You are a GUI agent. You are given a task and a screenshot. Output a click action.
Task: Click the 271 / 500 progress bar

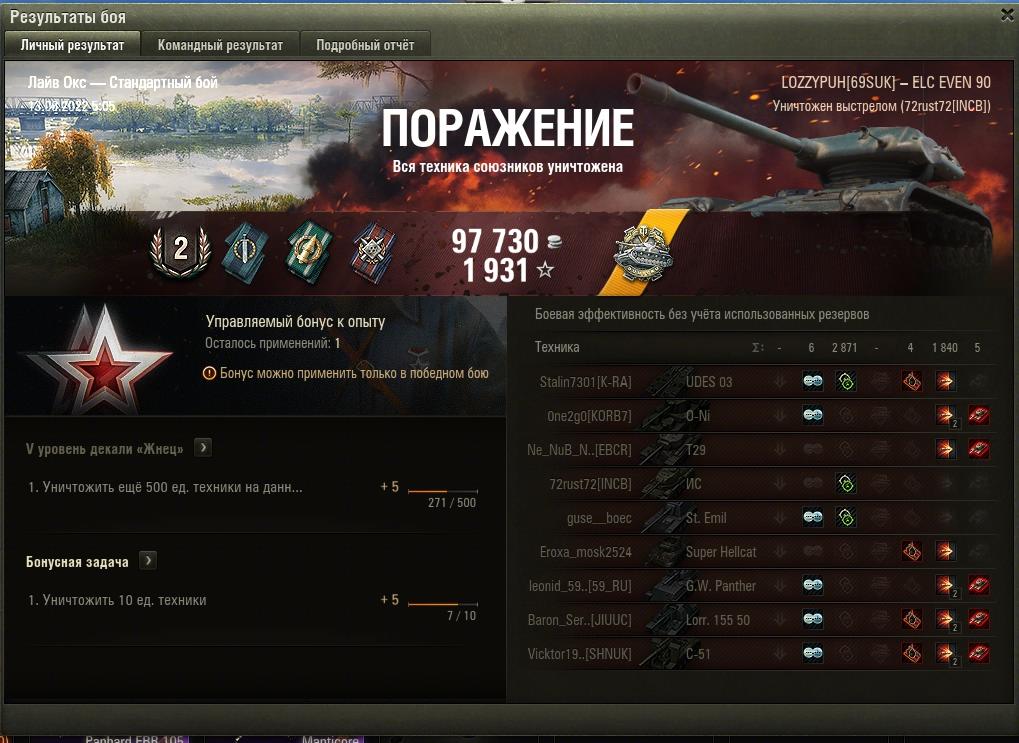[443, 491]
